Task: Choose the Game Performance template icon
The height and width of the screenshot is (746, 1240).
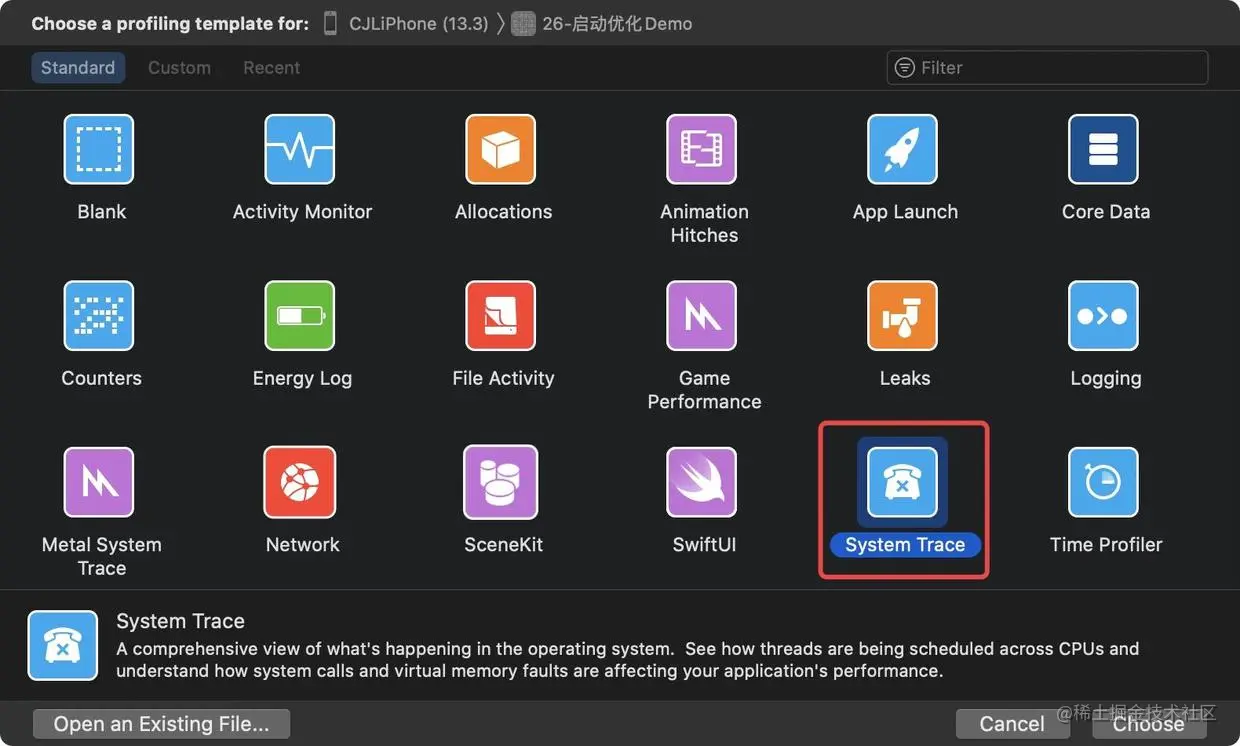Action: click(x=702, y=316)
